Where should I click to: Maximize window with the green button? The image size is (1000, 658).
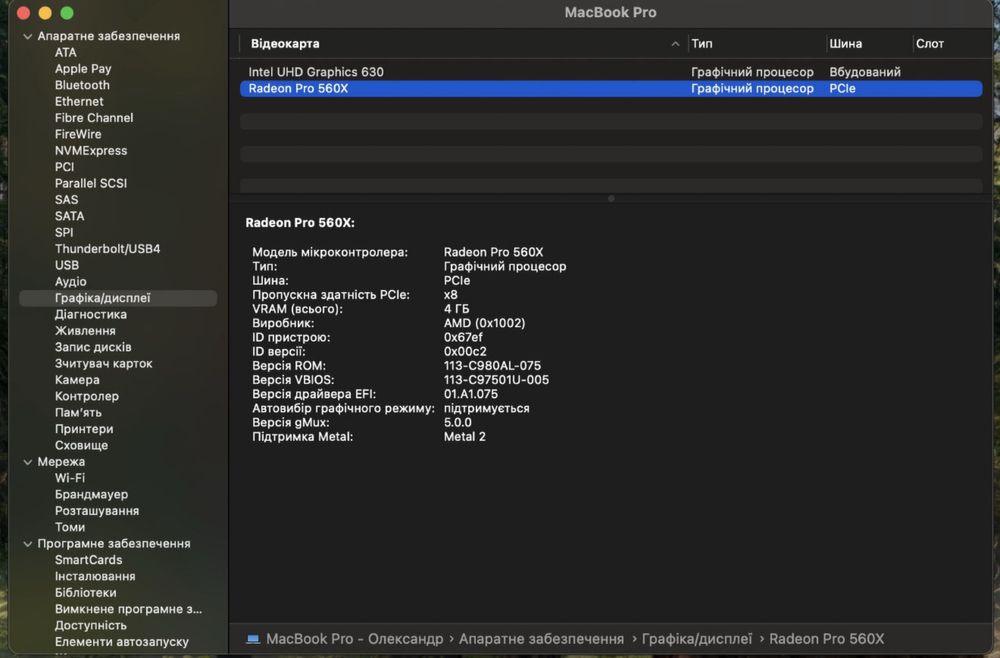tap(67, 13)
